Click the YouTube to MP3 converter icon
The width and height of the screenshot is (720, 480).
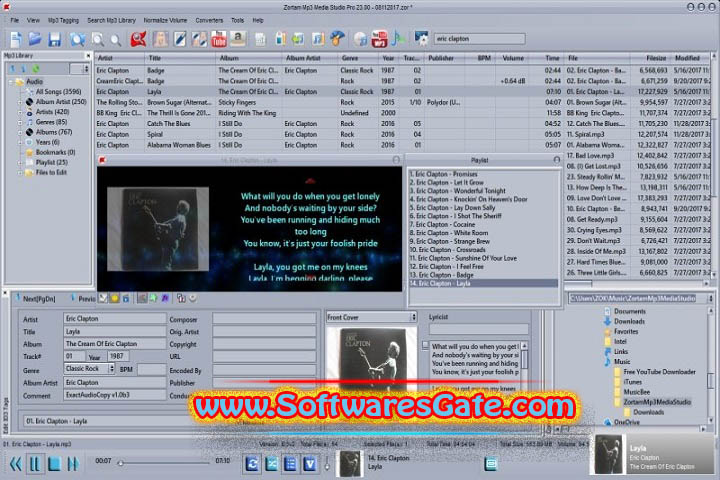point(379,39)
